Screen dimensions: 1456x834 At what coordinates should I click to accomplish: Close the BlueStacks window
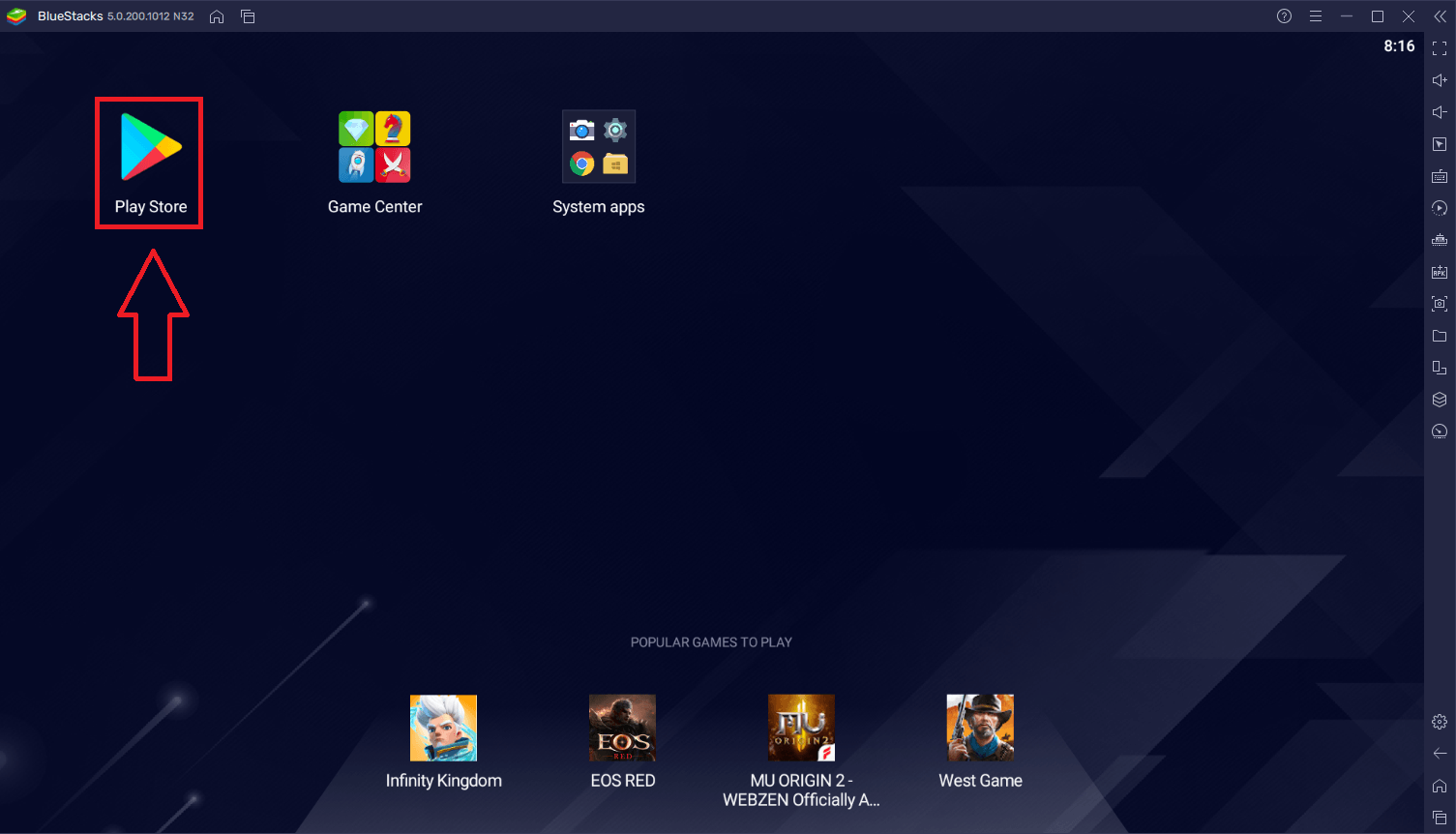click(1409, 16)
